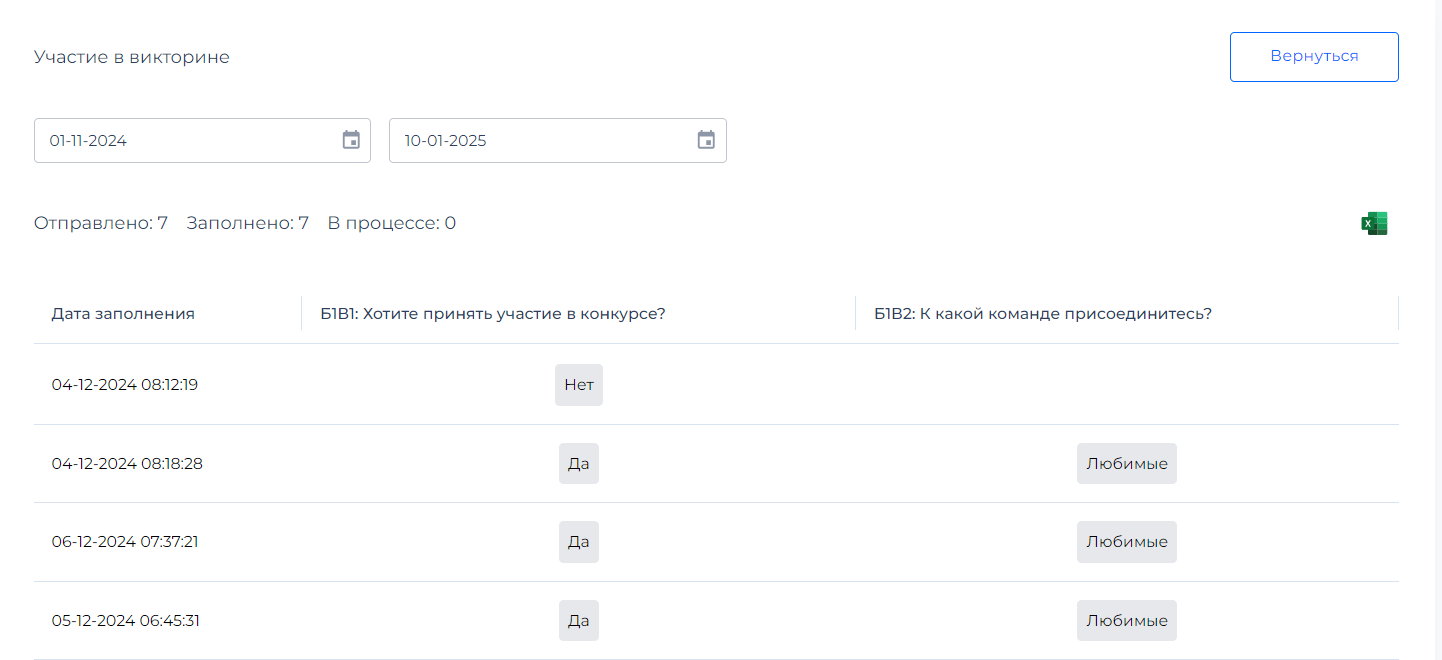The image size is (1442, 660).
Task: Click the calendar icon next to 10-01-2025
Action: pos(706,140)
